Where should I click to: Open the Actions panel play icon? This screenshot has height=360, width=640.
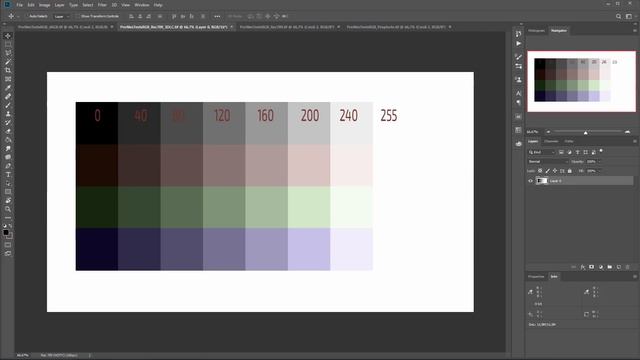click(518, 43)
